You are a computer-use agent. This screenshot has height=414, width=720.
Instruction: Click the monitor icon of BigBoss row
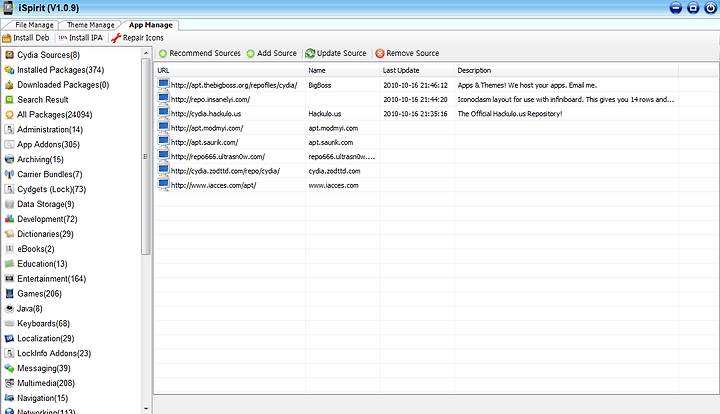pyautogui.click(x=163, y=84)
